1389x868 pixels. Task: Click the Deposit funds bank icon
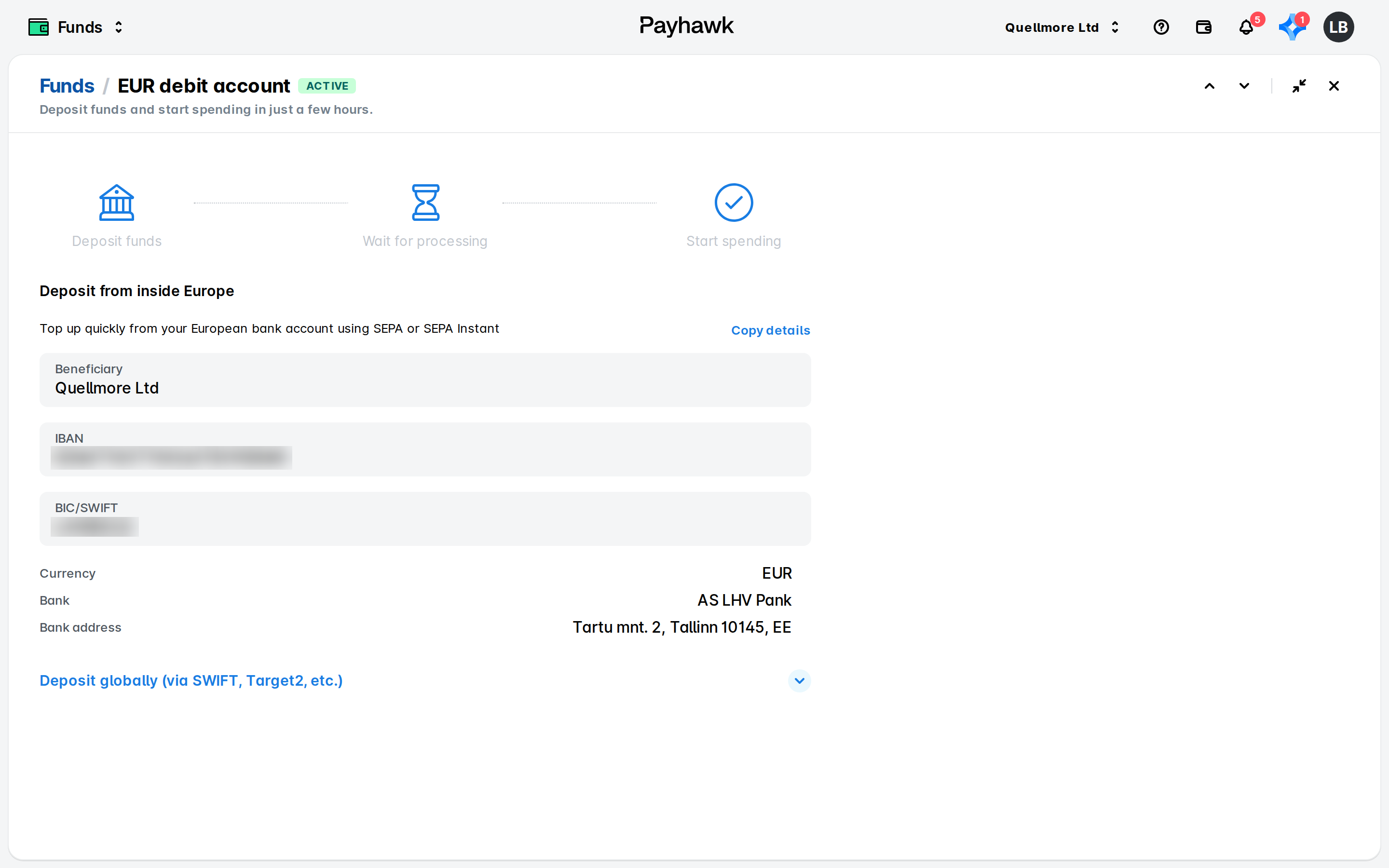[x=117, y=203]
